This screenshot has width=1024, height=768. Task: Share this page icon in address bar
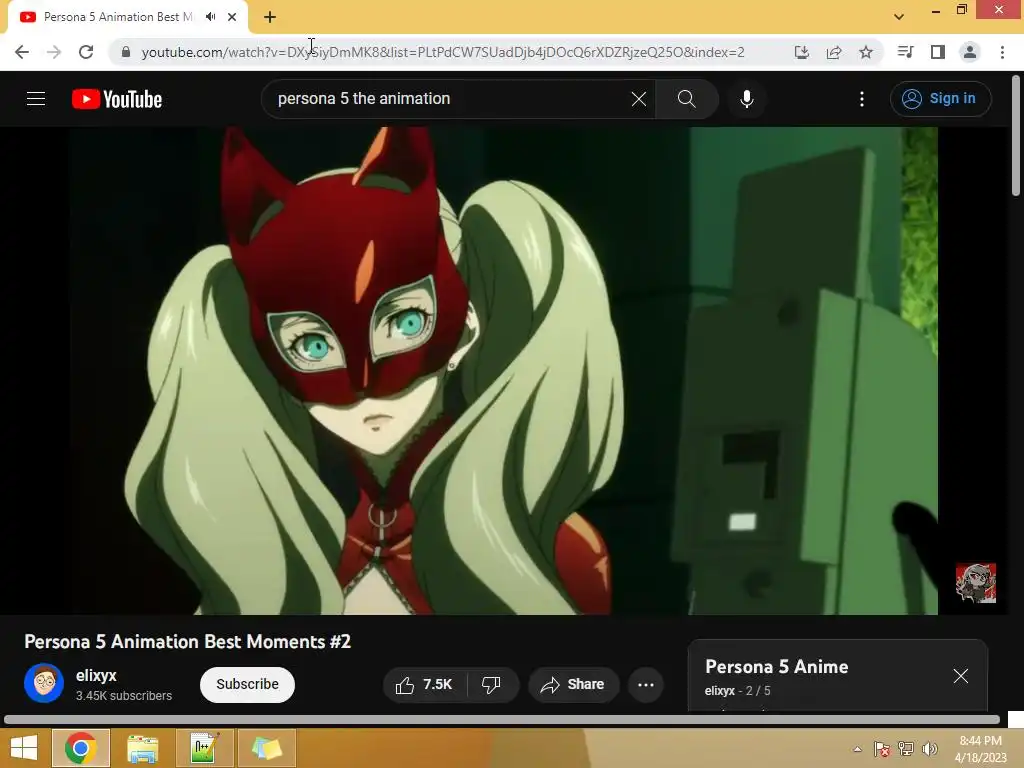click(x=834, y=52)
